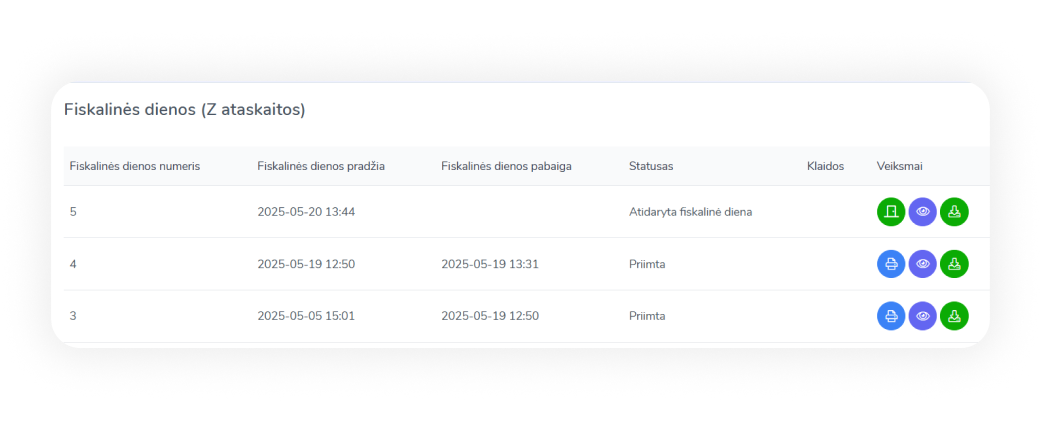Click start date 2025-05-20 13:44
1040x428 pixels.
pos(306,212)
